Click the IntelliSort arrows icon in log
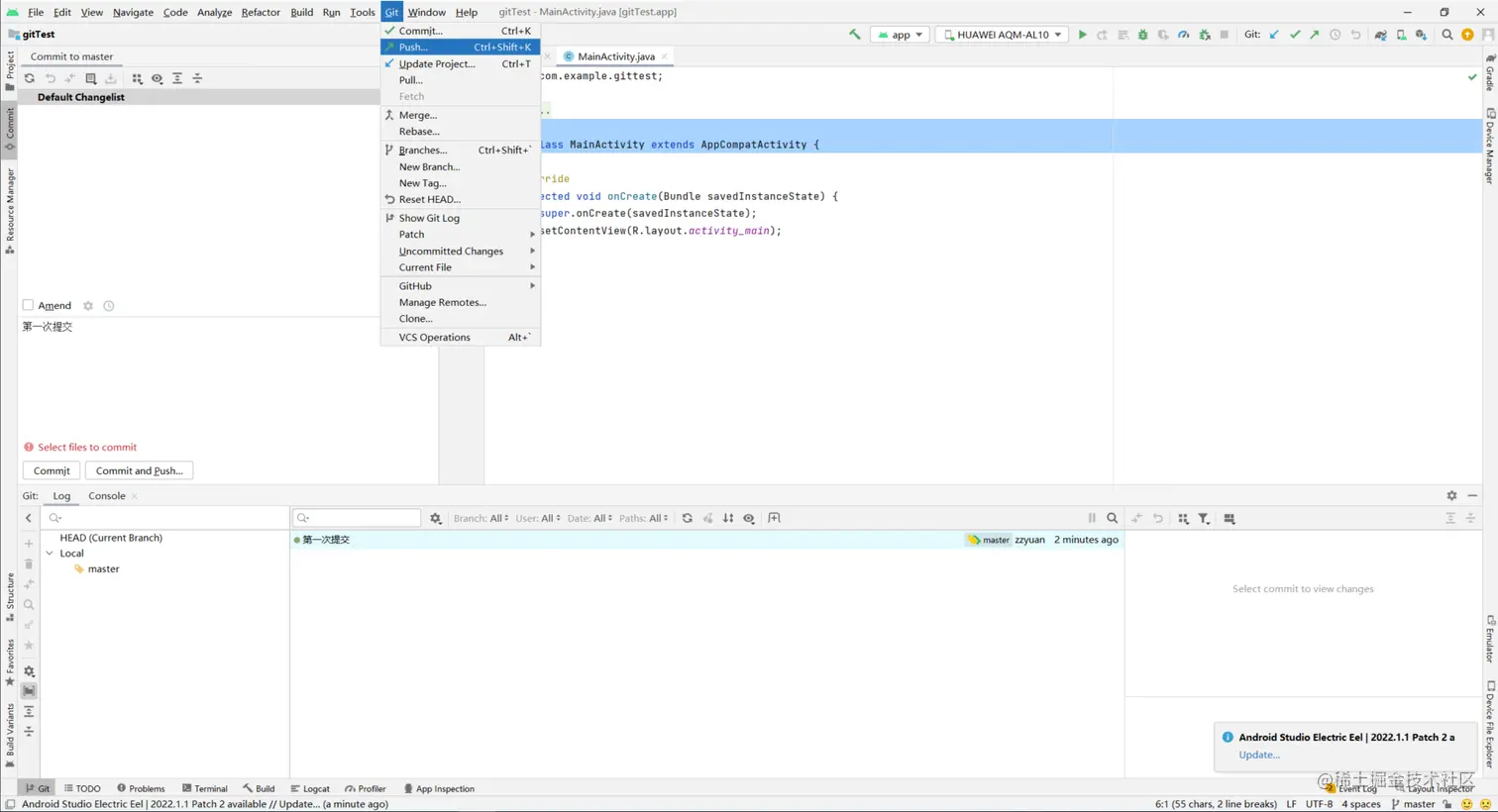Screen dimensions: 1498x812 point(728,518)
